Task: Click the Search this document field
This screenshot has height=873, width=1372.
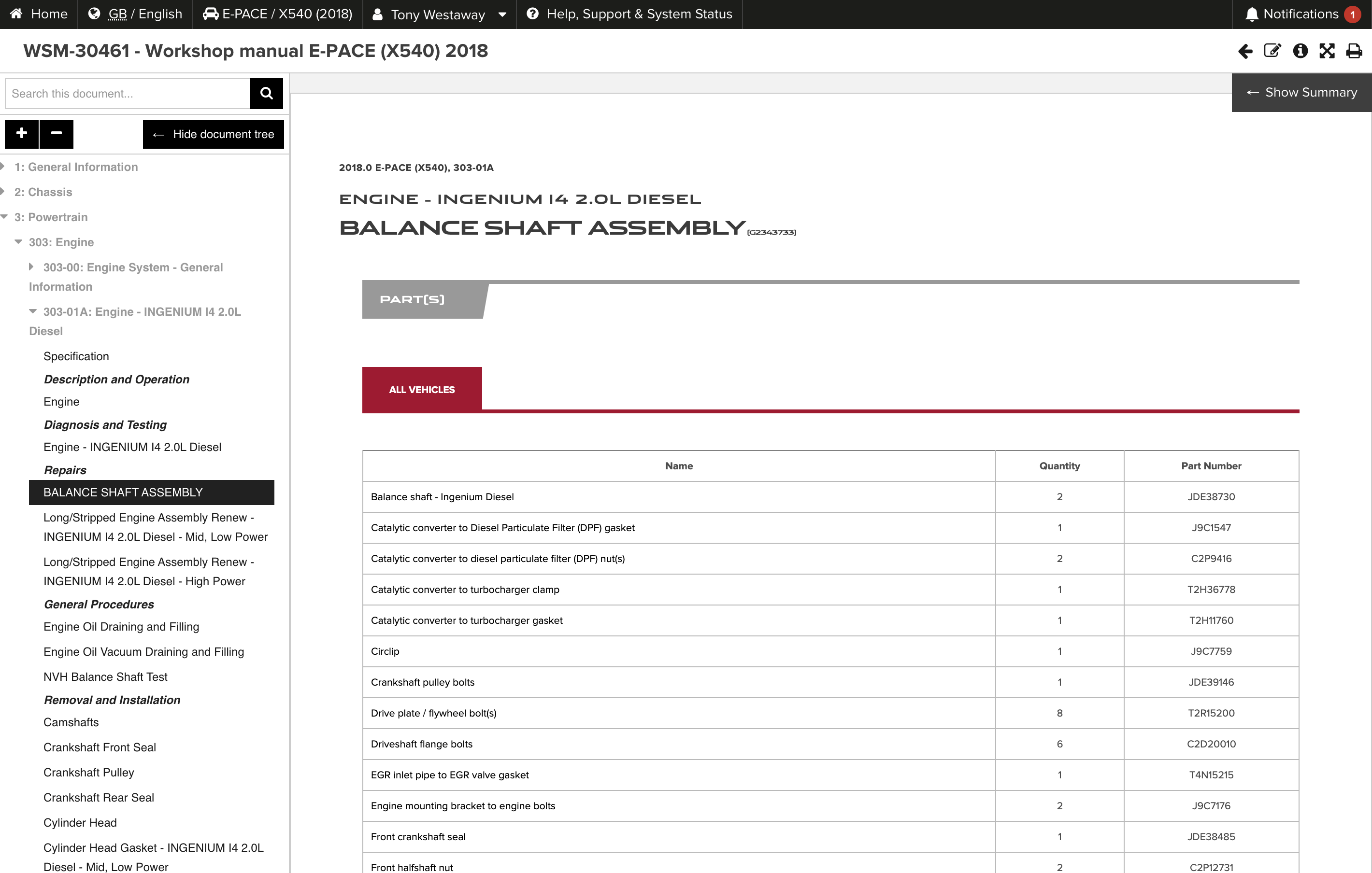Action: [x=128, y=93]
